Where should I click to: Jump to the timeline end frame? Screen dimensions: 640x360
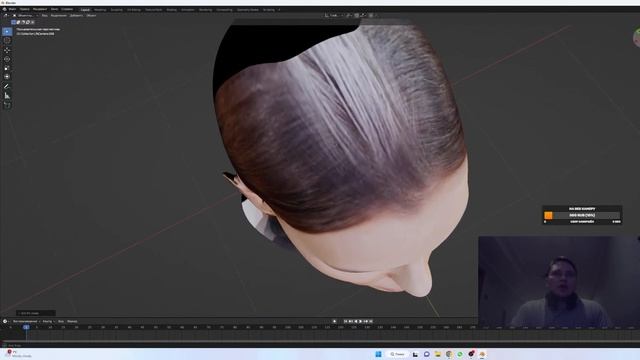371,321
